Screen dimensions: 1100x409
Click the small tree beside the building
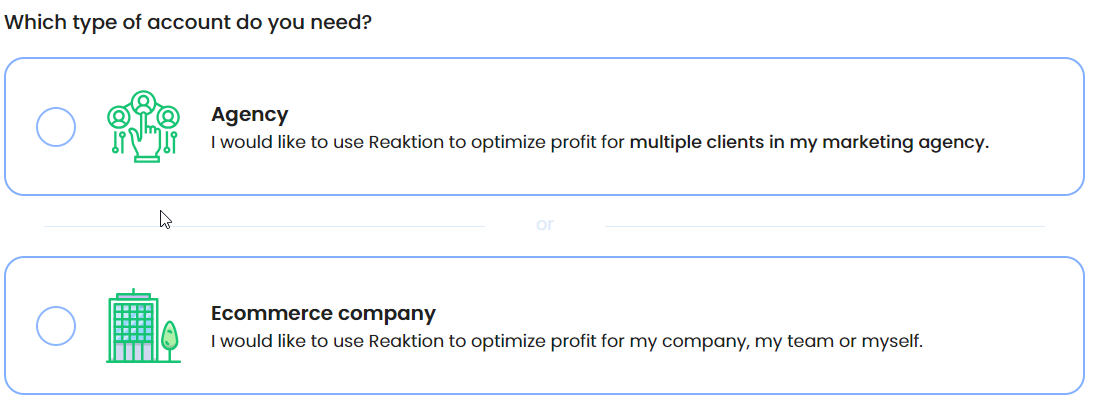coord(169,340)
